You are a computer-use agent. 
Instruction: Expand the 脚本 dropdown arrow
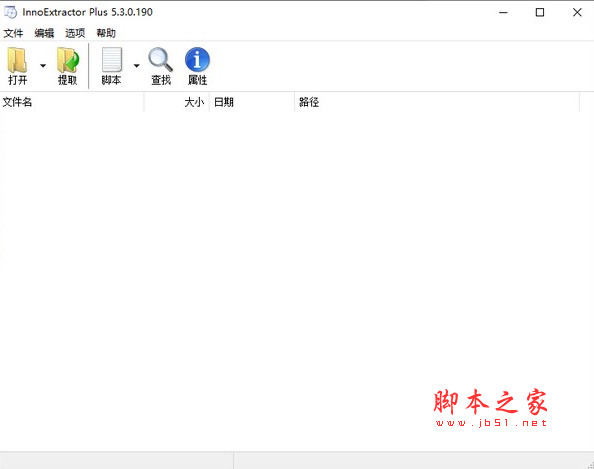[x=137, y=66]
